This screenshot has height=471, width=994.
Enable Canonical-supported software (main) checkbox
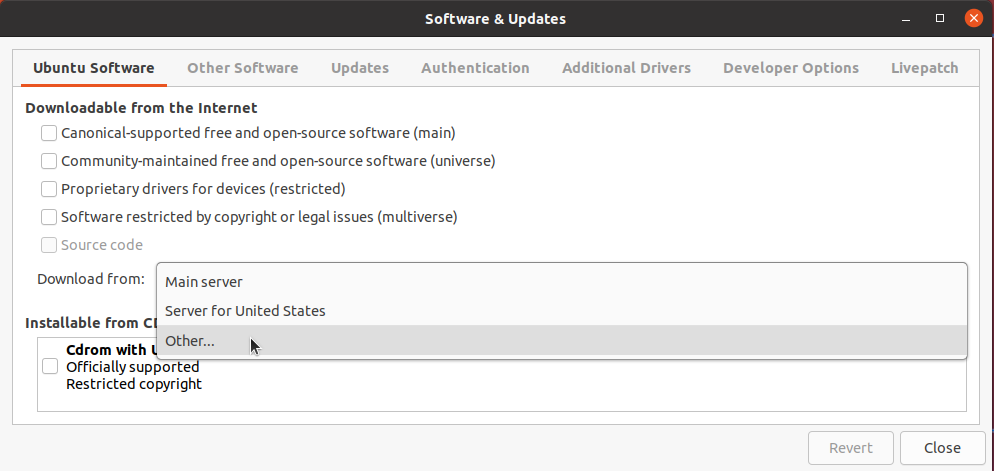coord(49,133)
